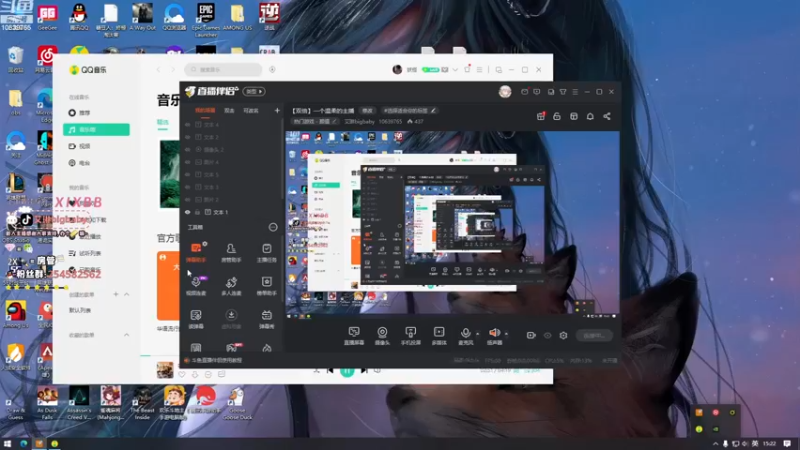Like current song heart in QQ音乐

(x=182, y=374)
